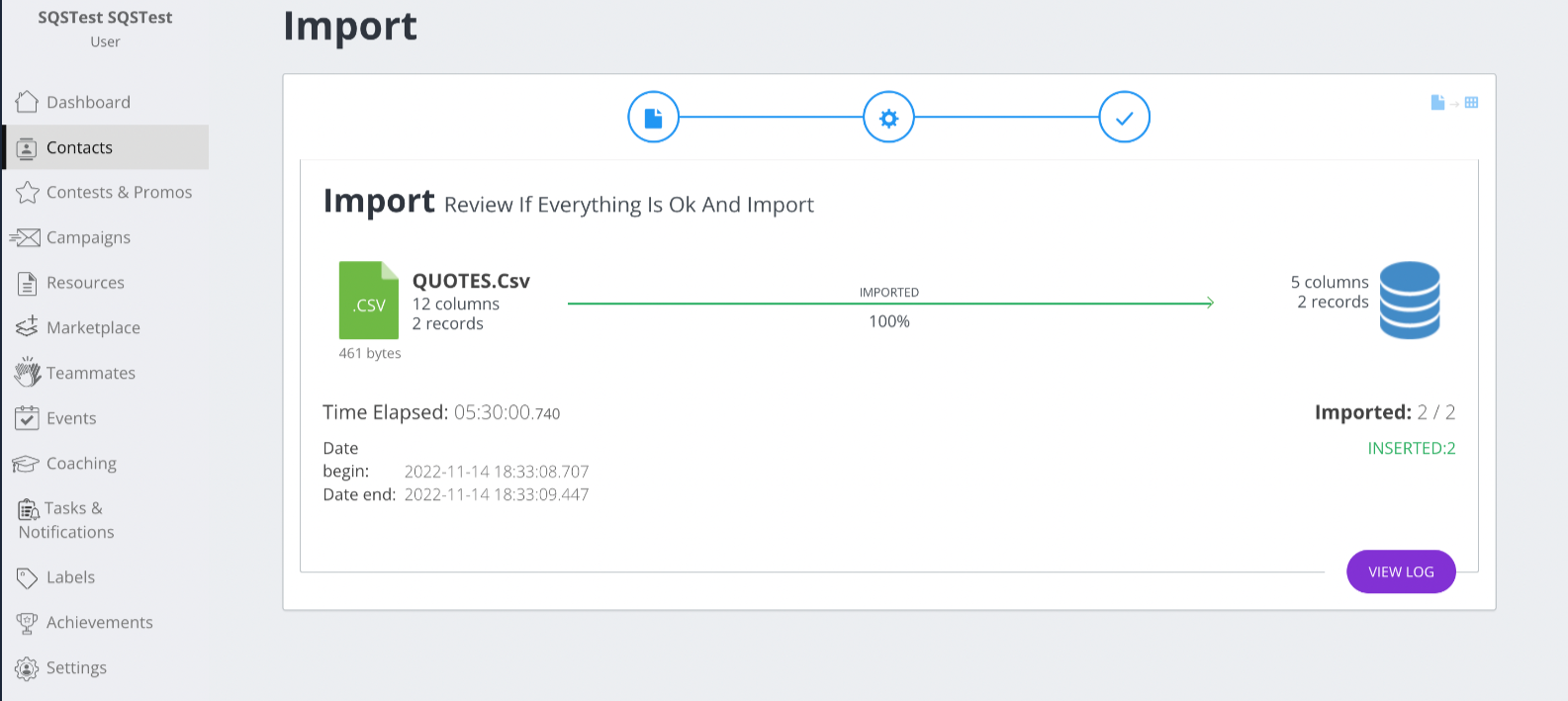Click the file upload step icon
Viewport: 1568px width, 701px height.
click(x=653, y=118)
